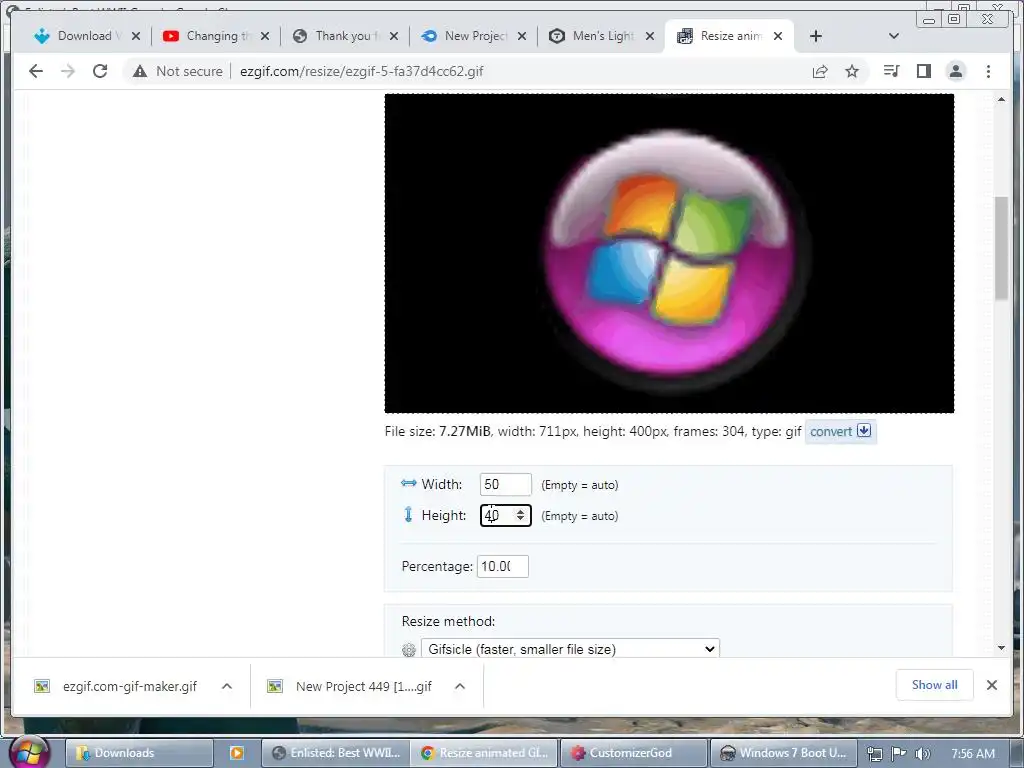Go back with the browser back arrow
1024x768 pixels.
(36, 71)
